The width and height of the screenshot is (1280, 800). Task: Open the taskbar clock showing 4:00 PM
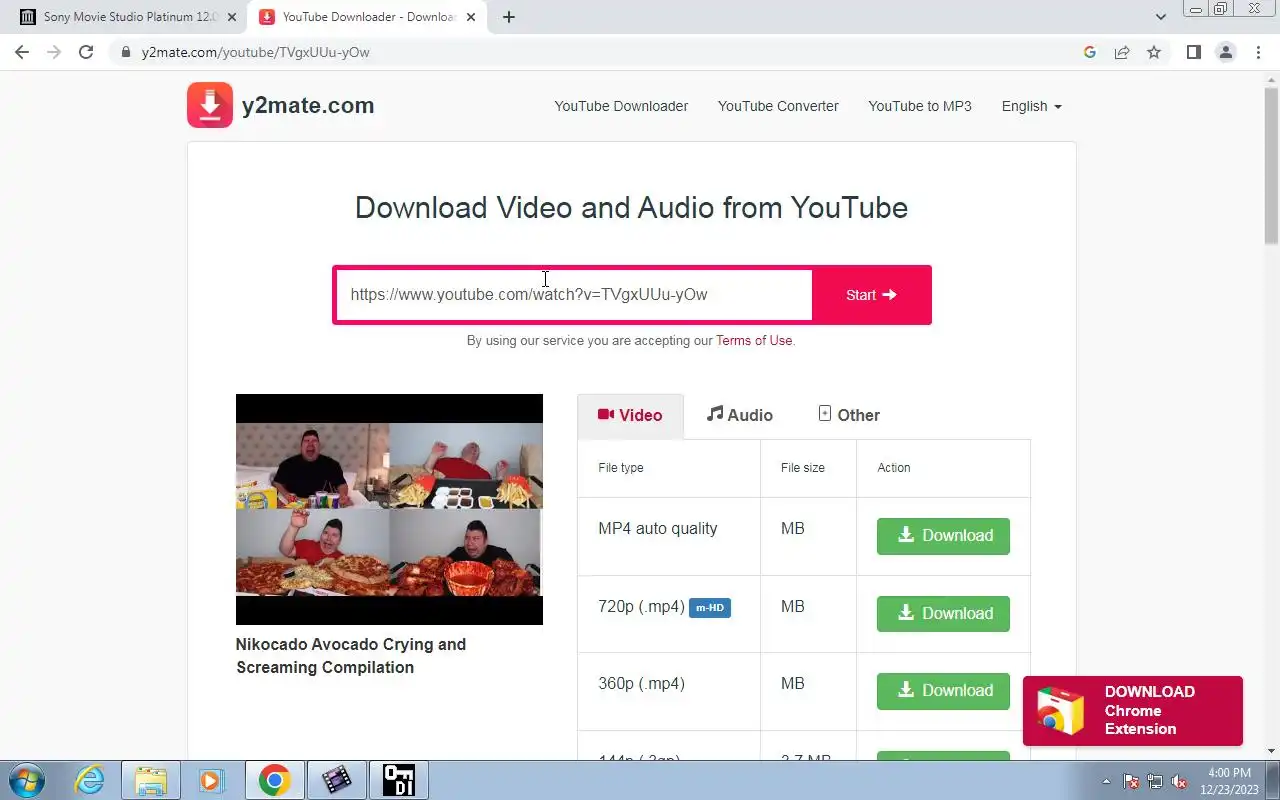[1230, 781]
